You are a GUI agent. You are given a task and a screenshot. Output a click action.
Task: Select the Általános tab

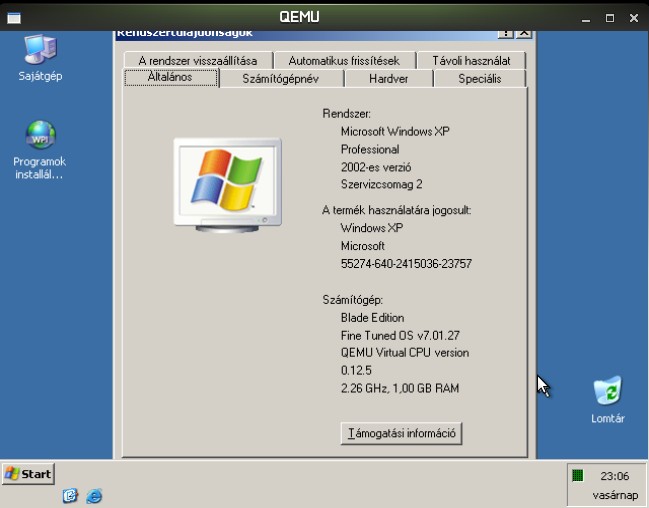click(x=171, y=77)
